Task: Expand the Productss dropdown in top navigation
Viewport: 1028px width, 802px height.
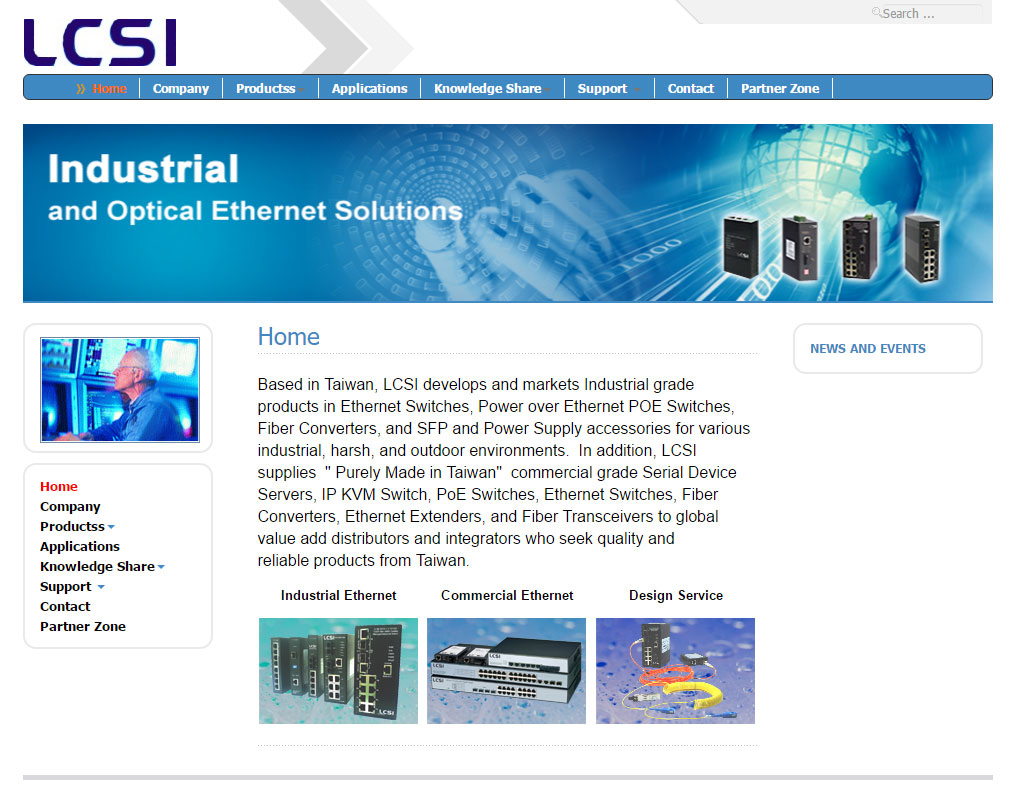Action: point(268,88)
